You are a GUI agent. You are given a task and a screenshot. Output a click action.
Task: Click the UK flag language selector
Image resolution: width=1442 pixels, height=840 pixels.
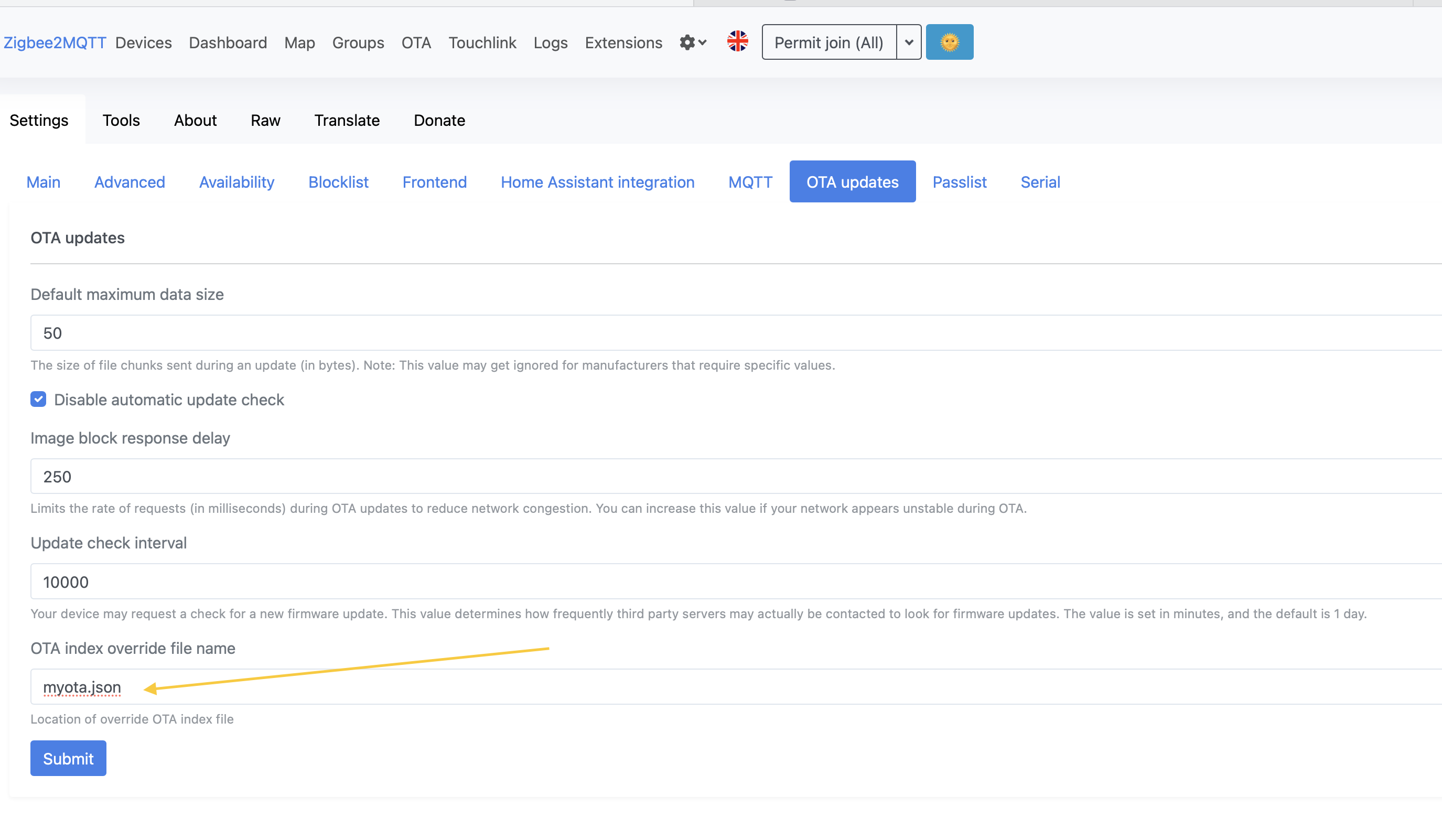tap(738, 42)
